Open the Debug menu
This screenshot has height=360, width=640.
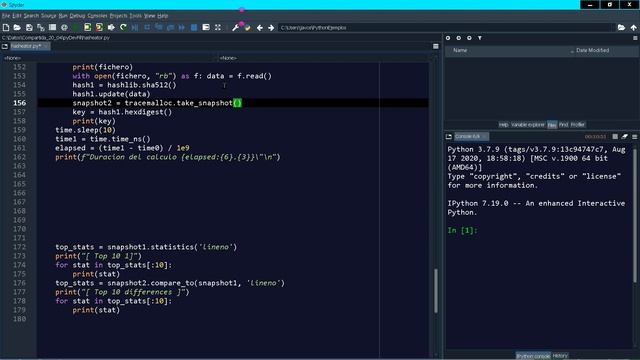coord(77,16)
